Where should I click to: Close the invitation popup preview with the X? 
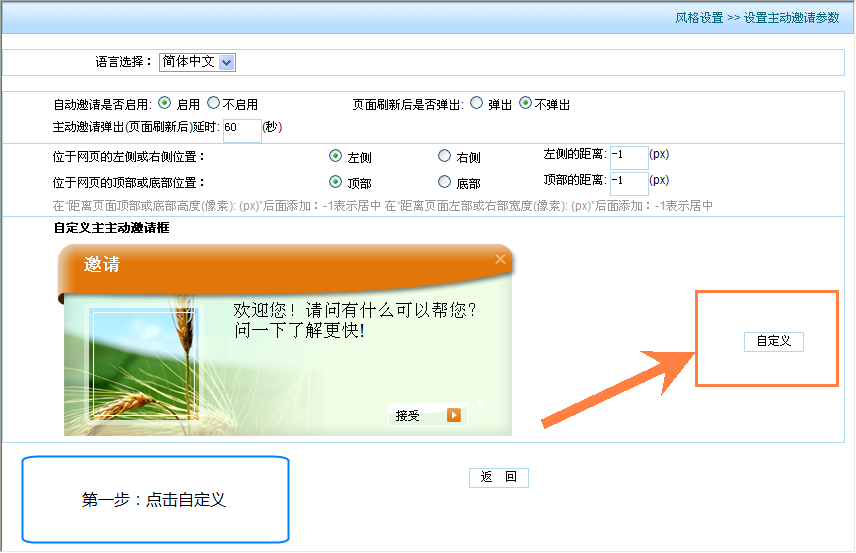point(500,260)
